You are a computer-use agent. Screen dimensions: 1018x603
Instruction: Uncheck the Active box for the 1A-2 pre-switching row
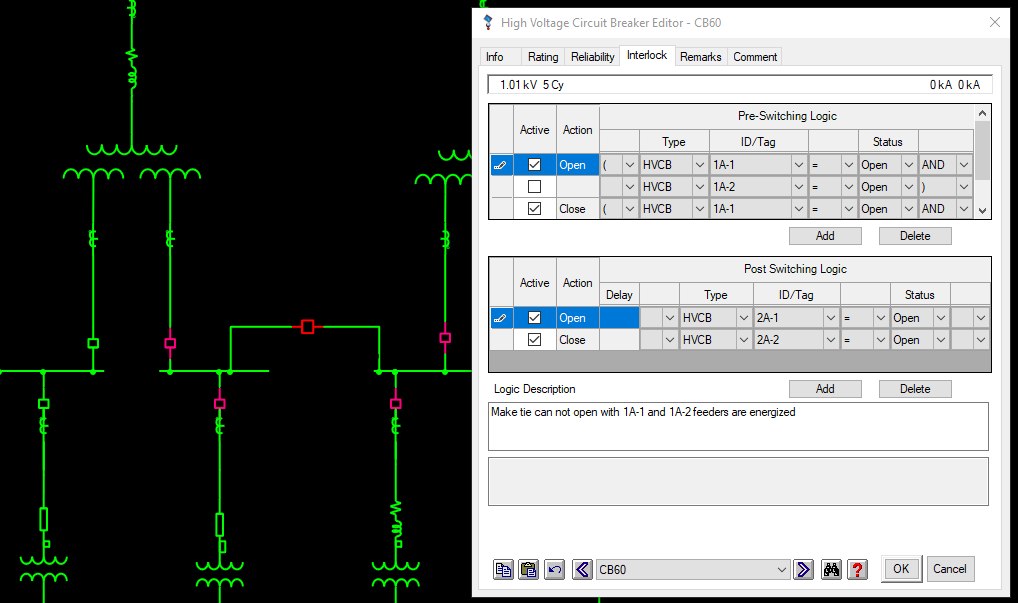534,186
